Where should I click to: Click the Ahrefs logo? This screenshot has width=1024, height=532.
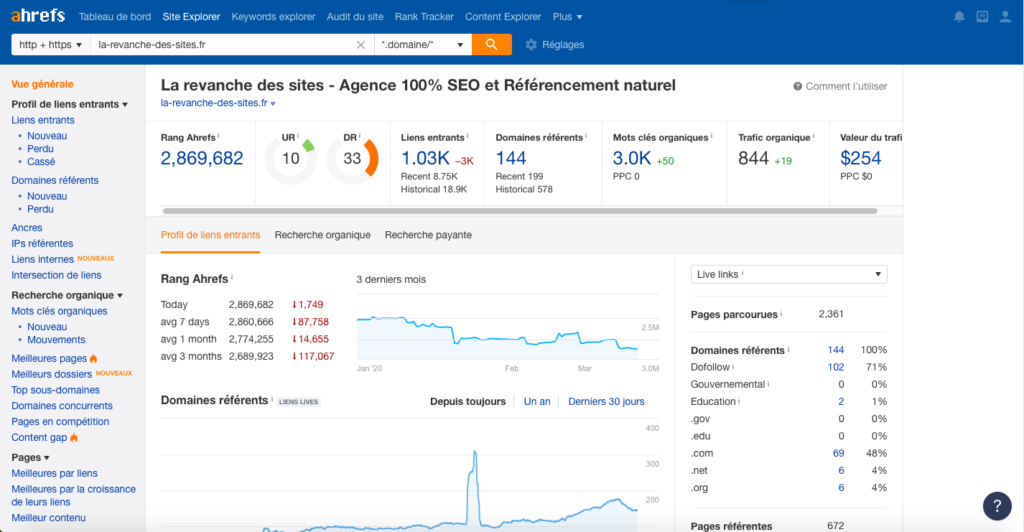coord(38,16)
